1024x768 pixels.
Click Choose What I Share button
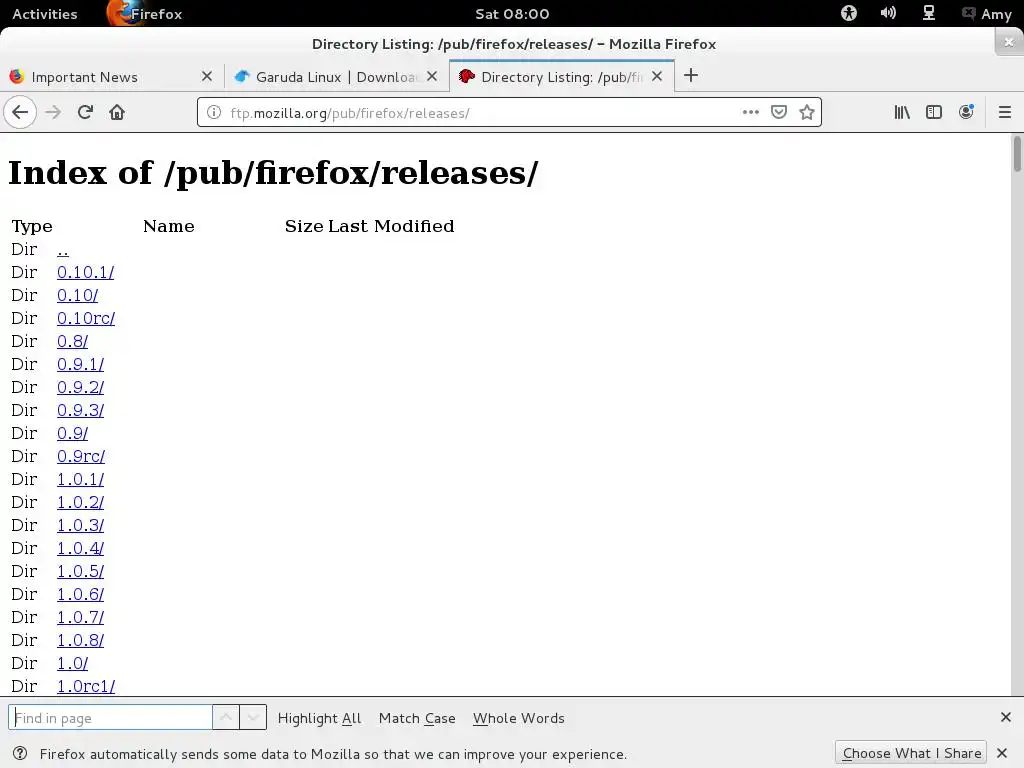tap(912, 753)
